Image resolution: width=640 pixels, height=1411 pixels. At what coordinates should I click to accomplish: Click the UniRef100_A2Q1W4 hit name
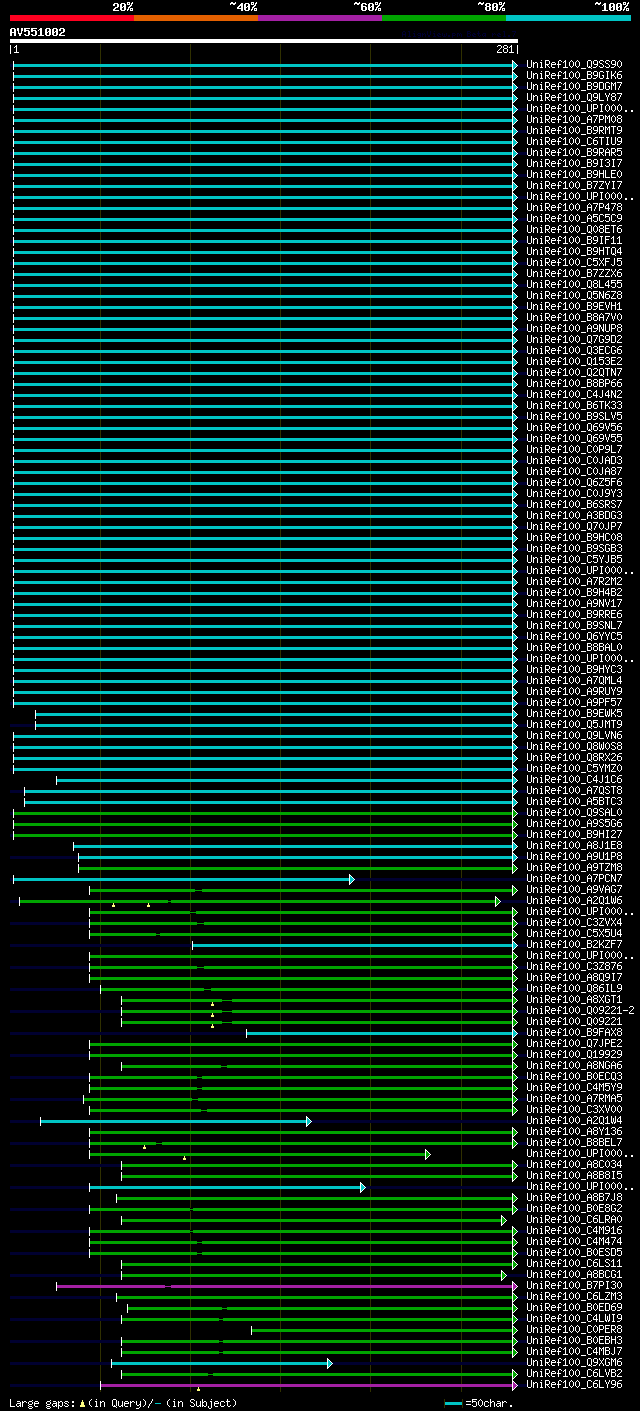[574, 1121]
